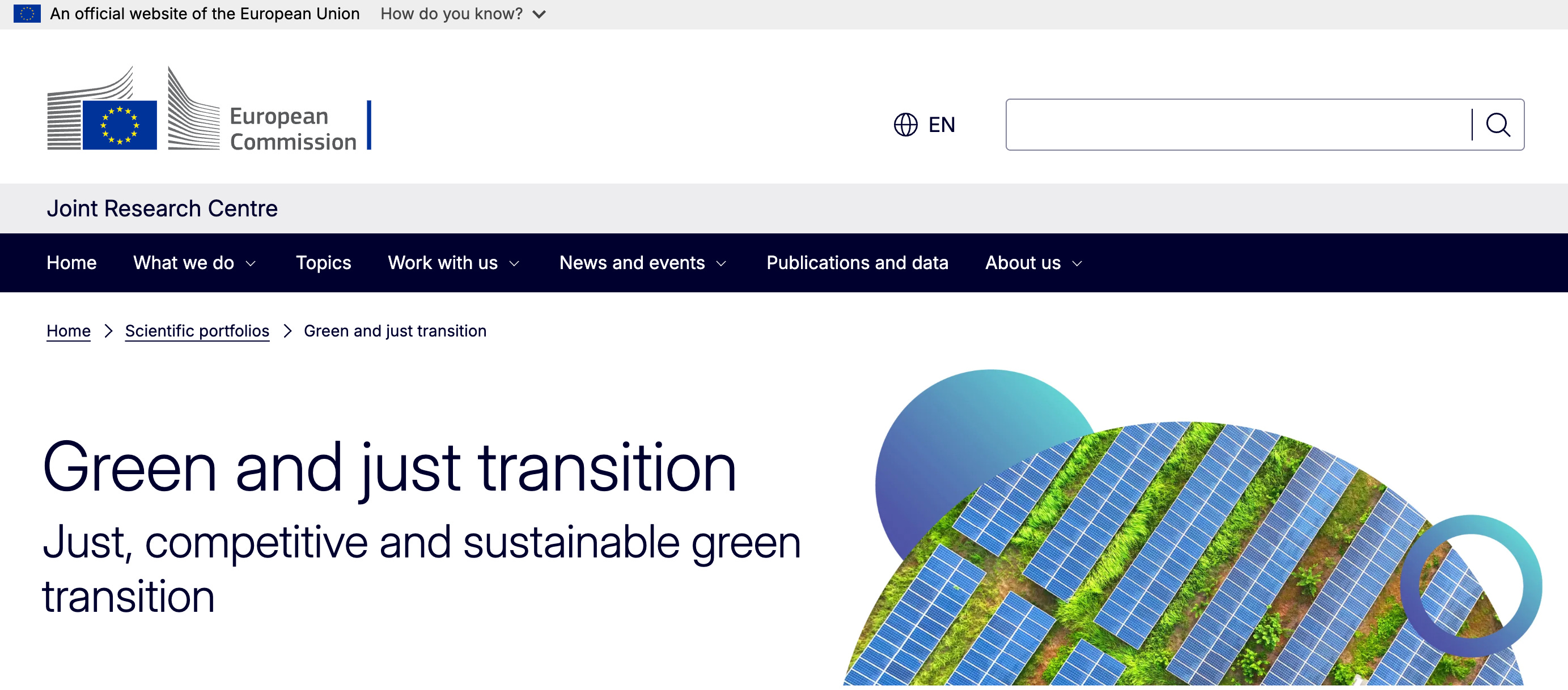1568x690 pixels.
Task: Expand the 'Work with us' menu
Action: click(x=454, y=263)
